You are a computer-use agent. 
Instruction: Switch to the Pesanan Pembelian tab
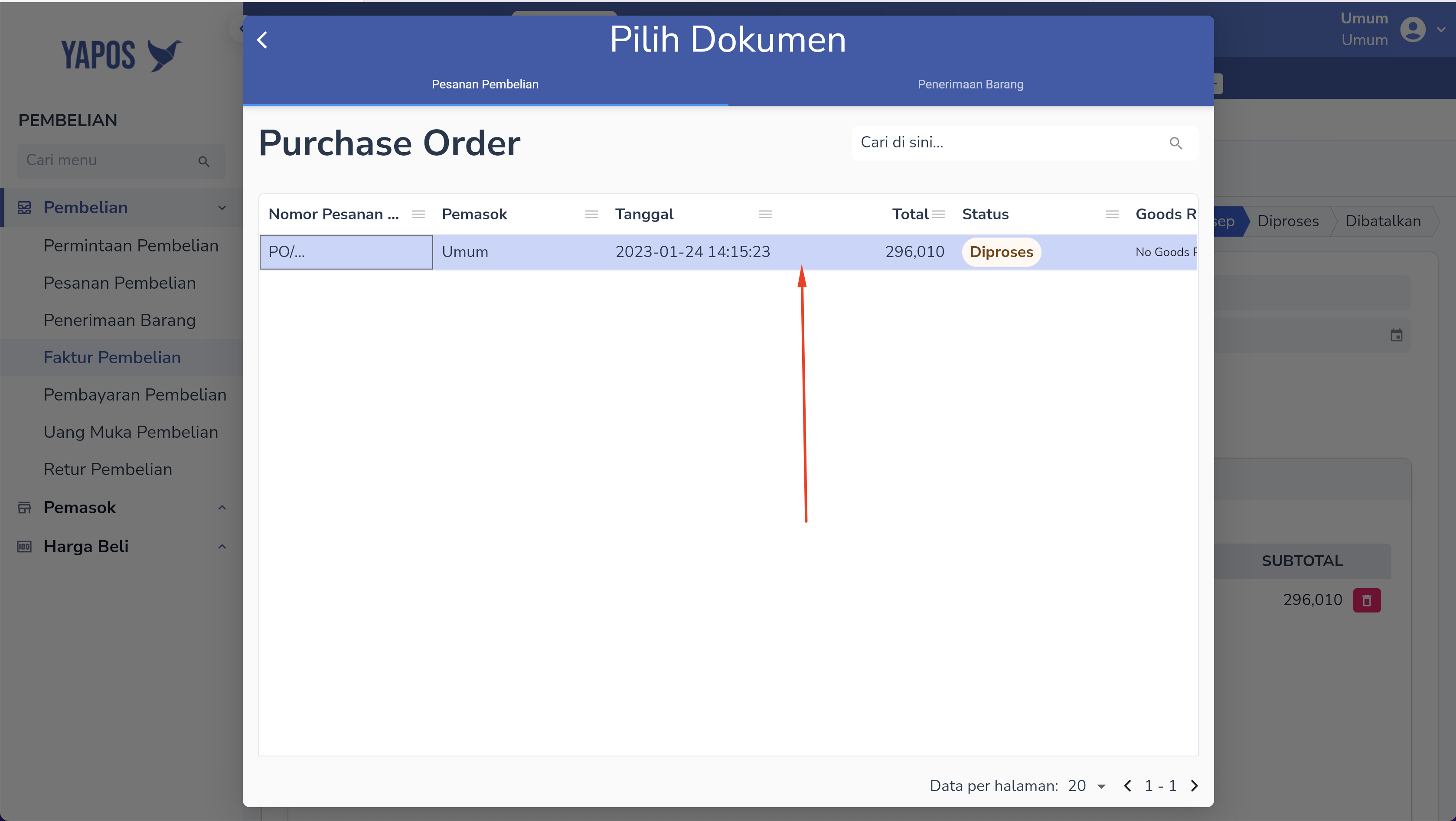485,84
